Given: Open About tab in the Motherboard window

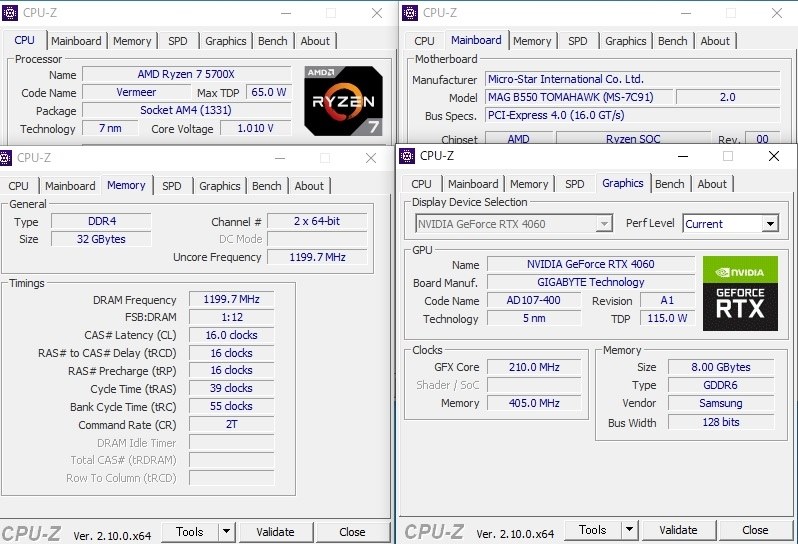Looking at the screenshot, I should point(715,41).
